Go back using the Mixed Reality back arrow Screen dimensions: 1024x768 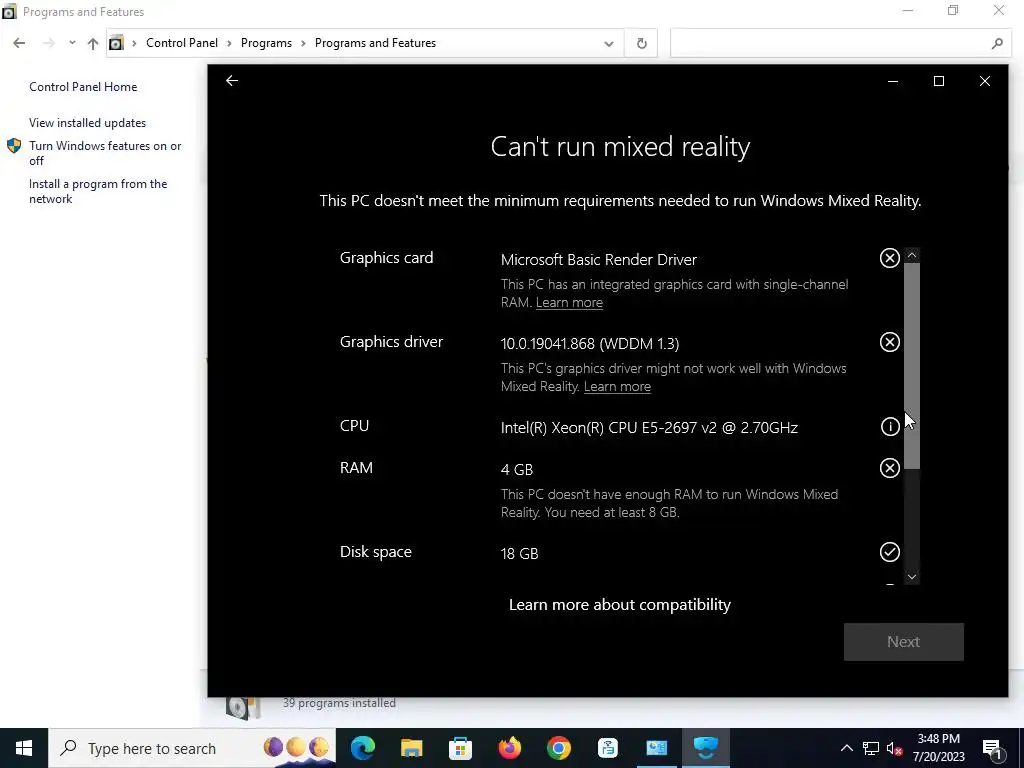[x=232, y=80]
